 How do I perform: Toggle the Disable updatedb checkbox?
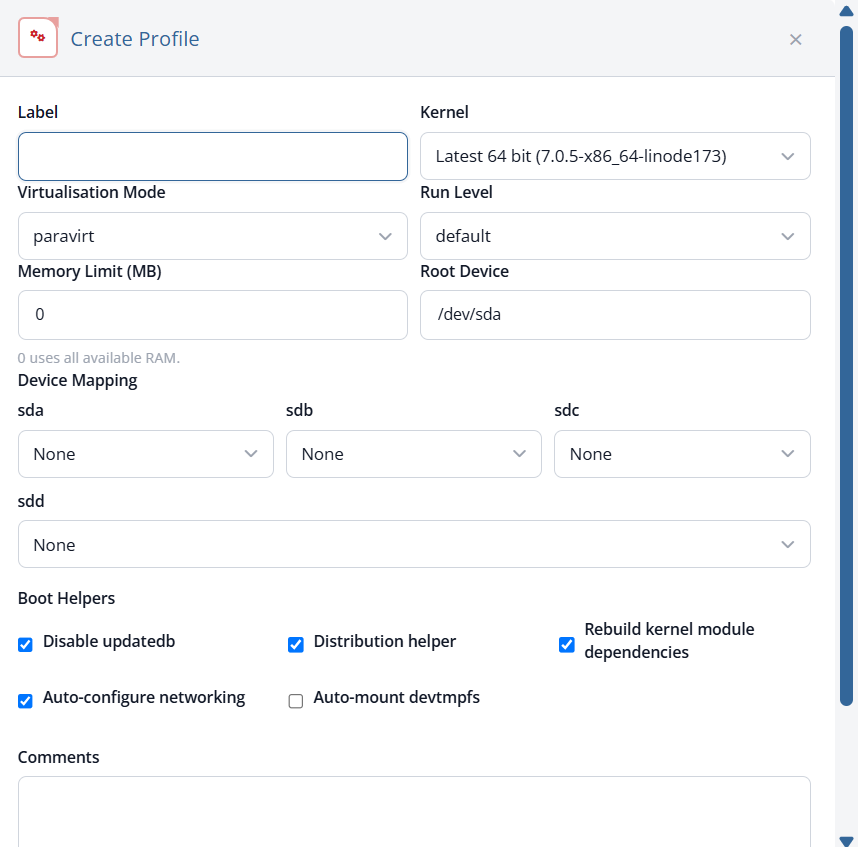click(25, 645)
